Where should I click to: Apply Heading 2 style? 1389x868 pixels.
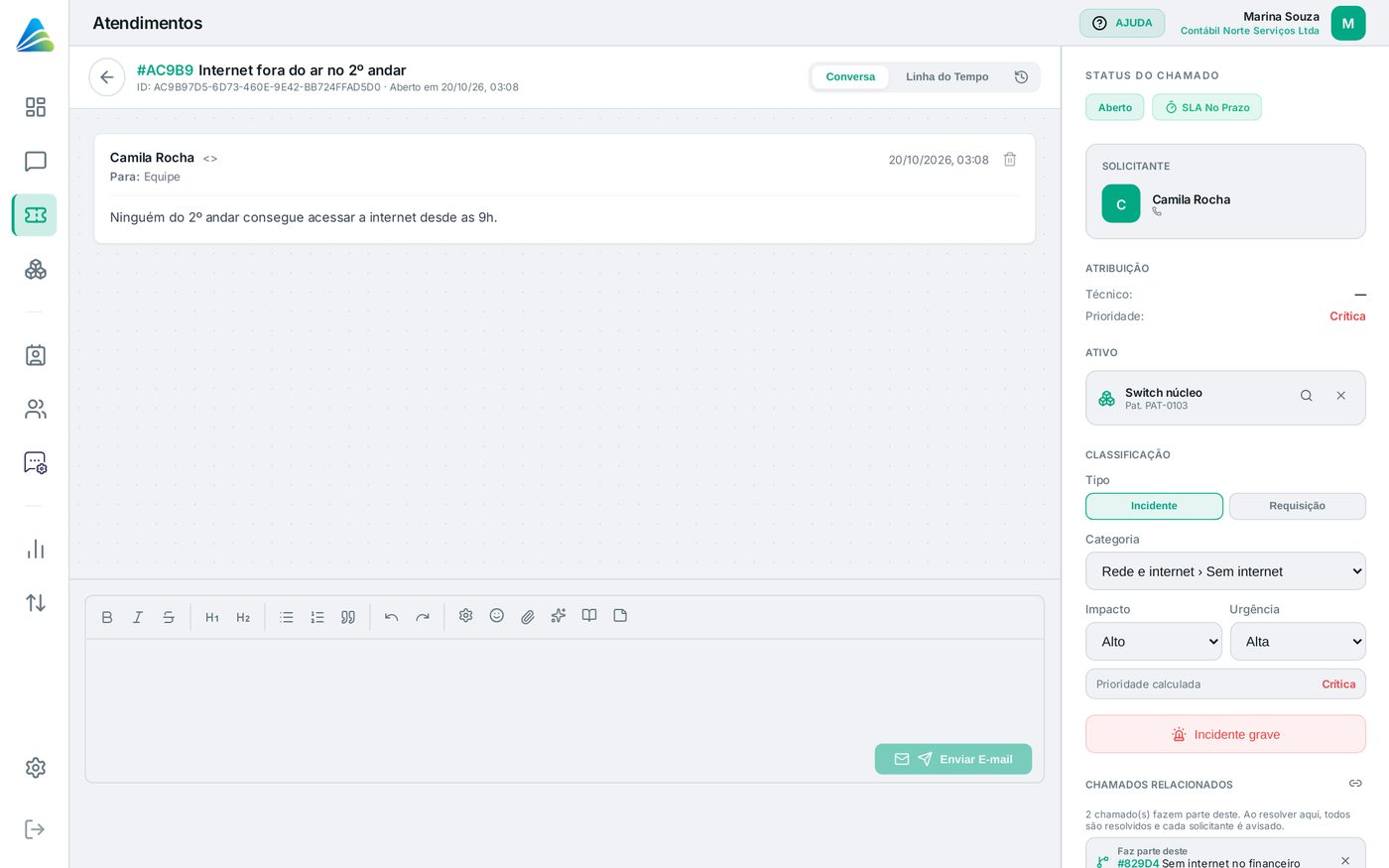[x=243, y=617]
